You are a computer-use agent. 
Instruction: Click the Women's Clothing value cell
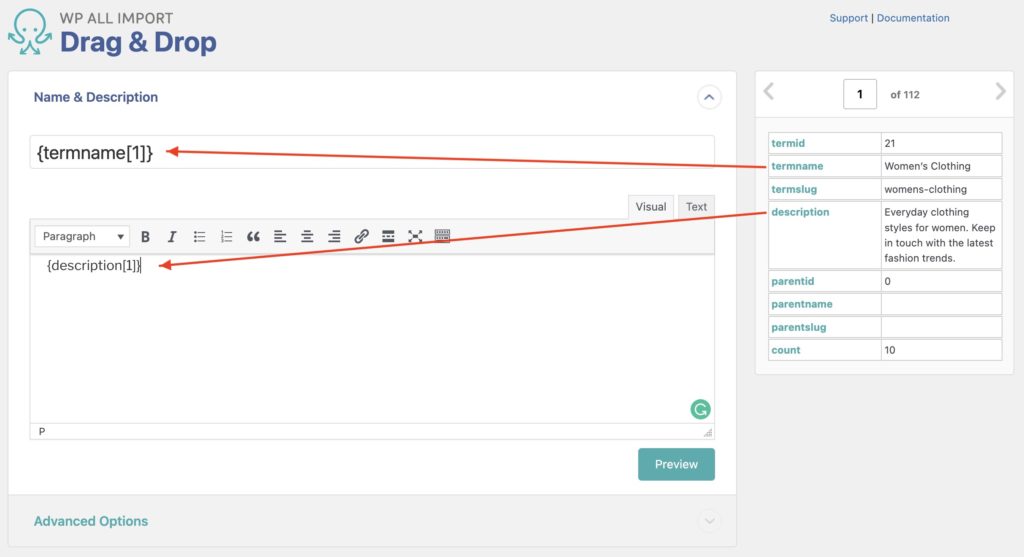point(941,166)
